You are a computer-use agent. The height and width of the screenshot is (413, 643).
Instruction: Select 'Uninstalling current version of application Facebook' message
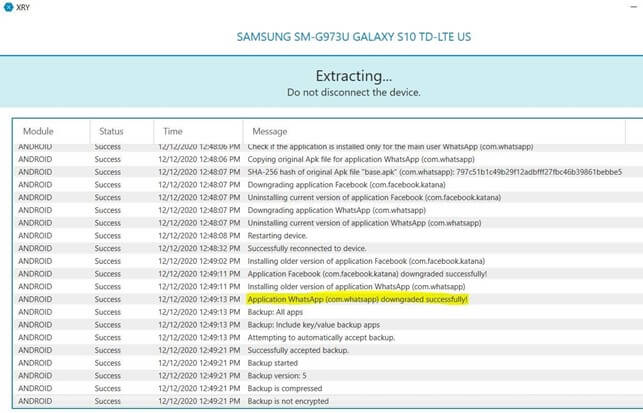pyautogui.click(x=374, y=197)
